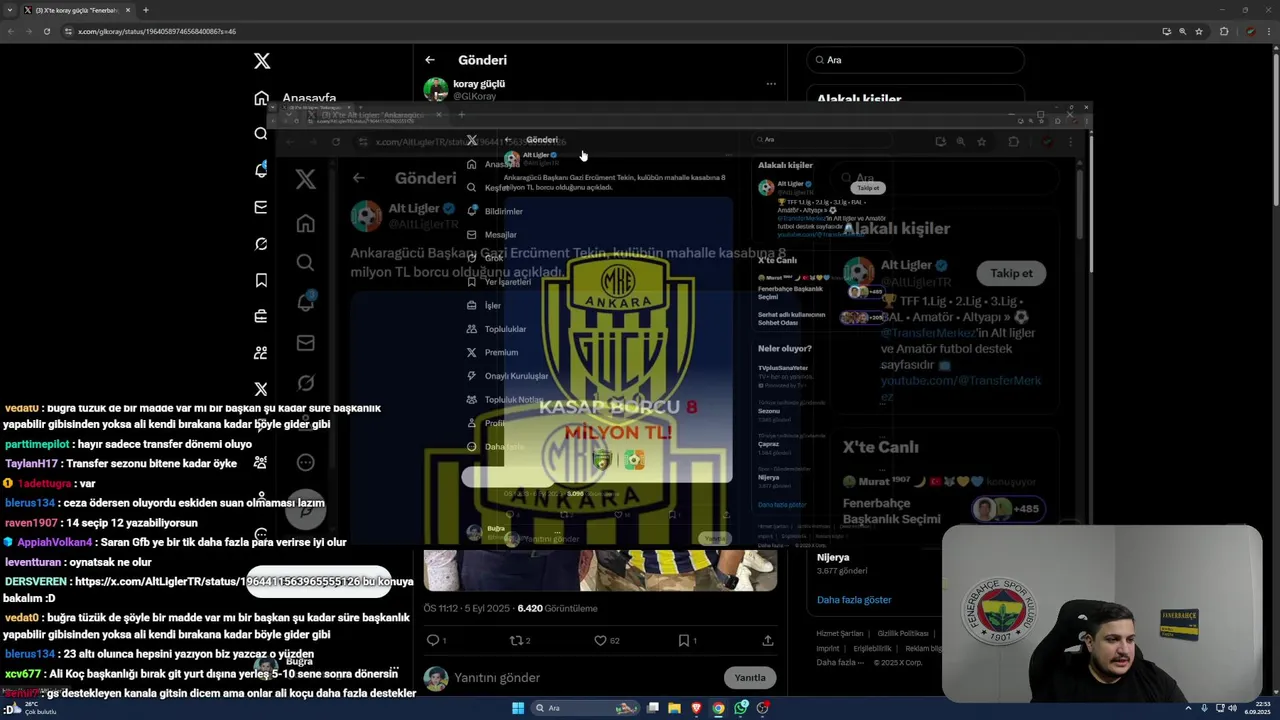Bookmark the post using the bookmark icon
This screenshot has width=1280, height=720.
point(684,640)
